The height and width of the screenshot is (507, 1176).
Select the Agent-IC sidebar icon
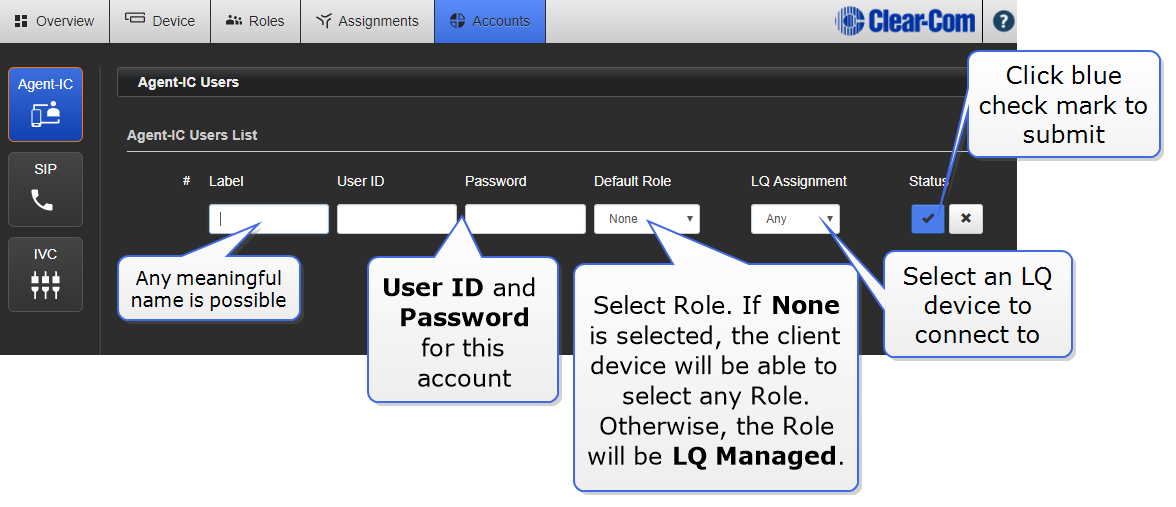pyautogui.click(x=45, y=104)
